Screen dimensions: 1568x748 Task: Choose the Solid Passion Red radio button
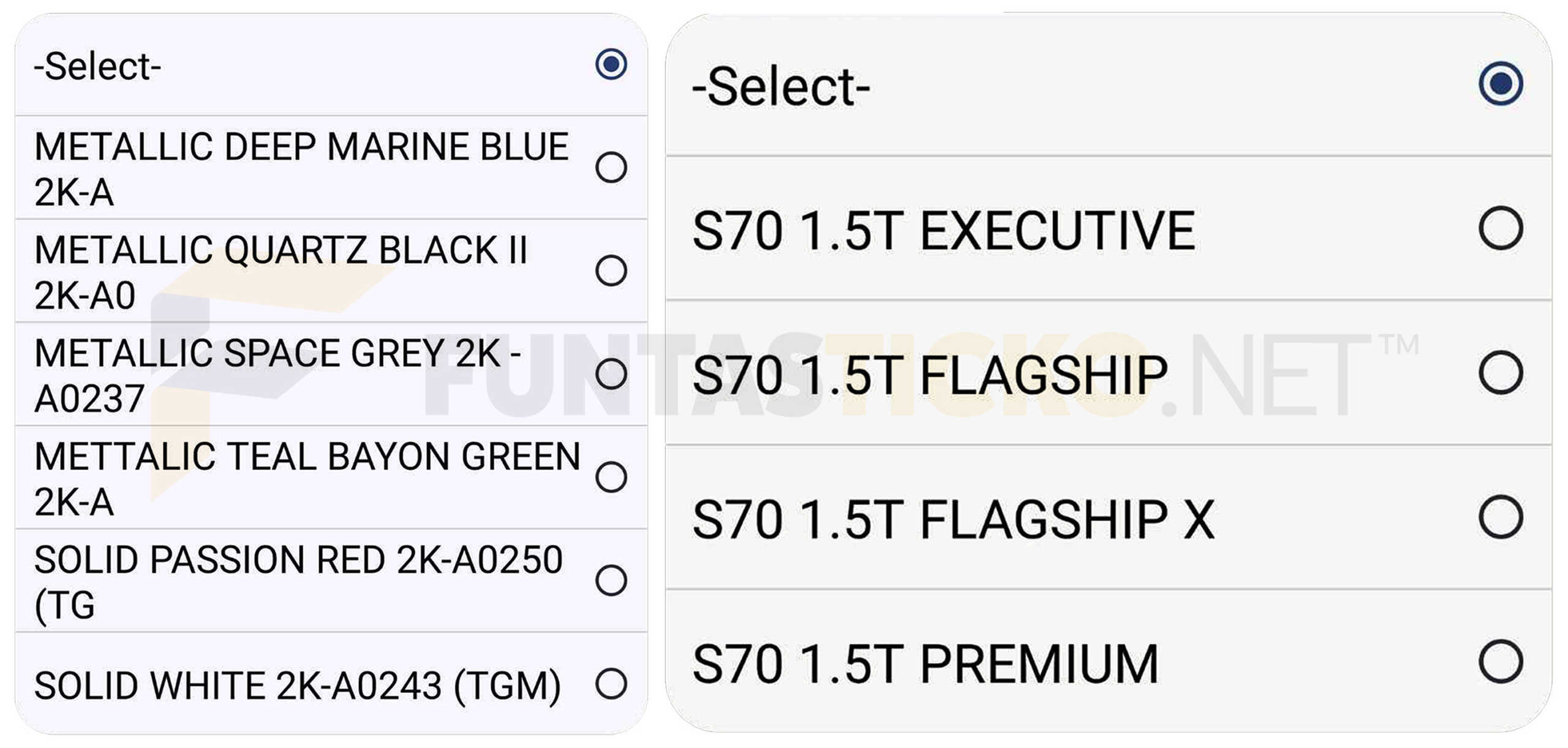[611, 580]
